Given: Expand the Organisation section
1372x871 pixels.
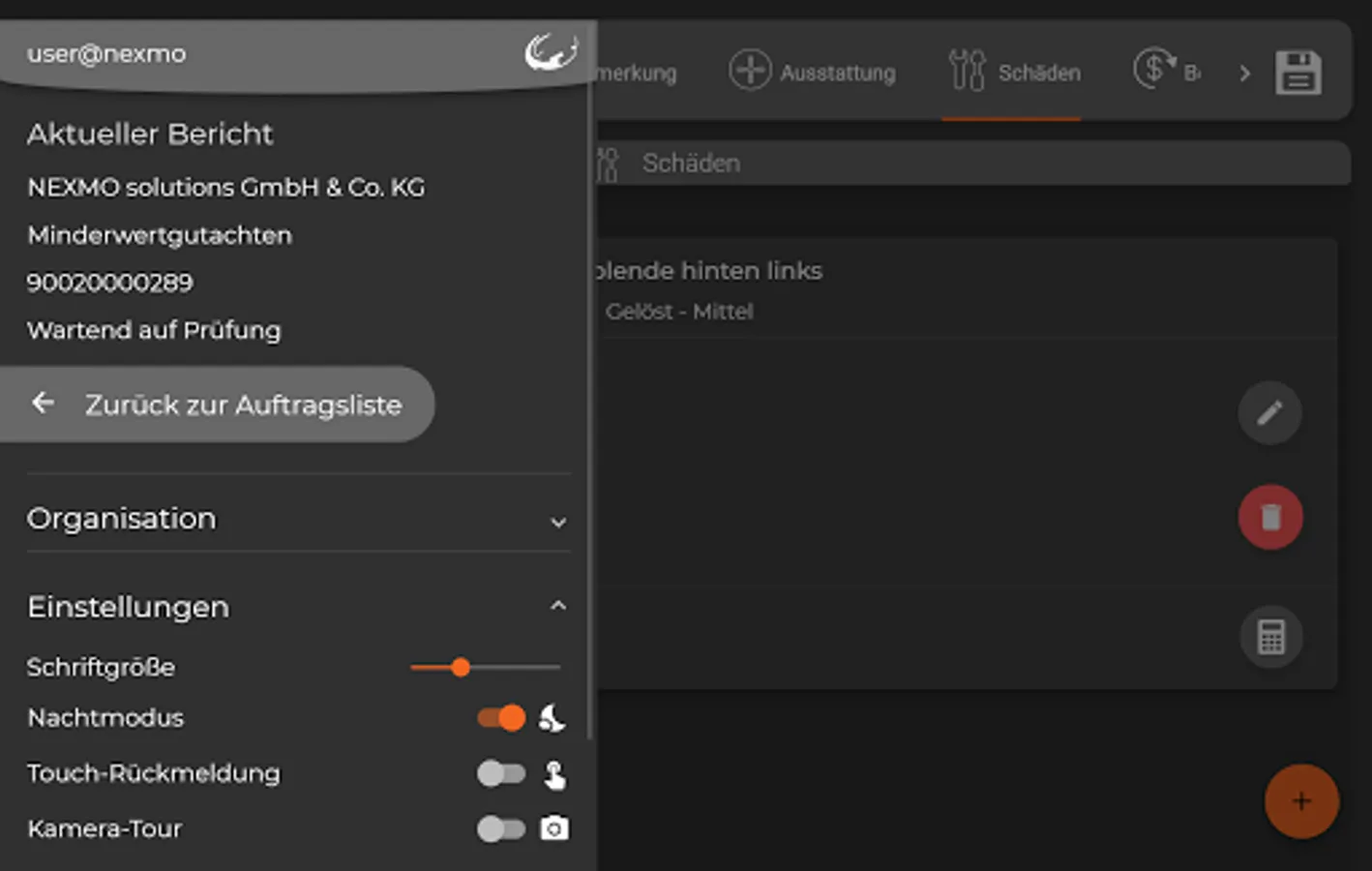Looking at the screenshot, I should (298, 519).
